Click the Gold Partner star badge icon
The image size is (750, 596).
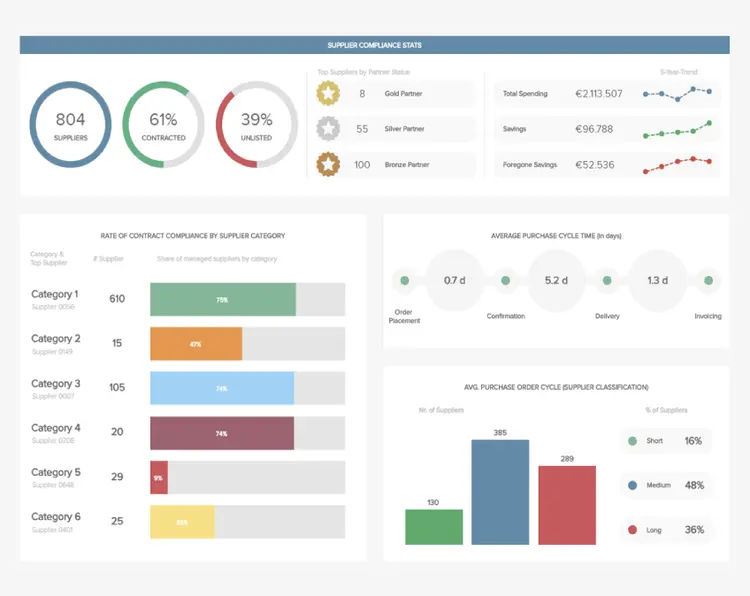point(328,93)
